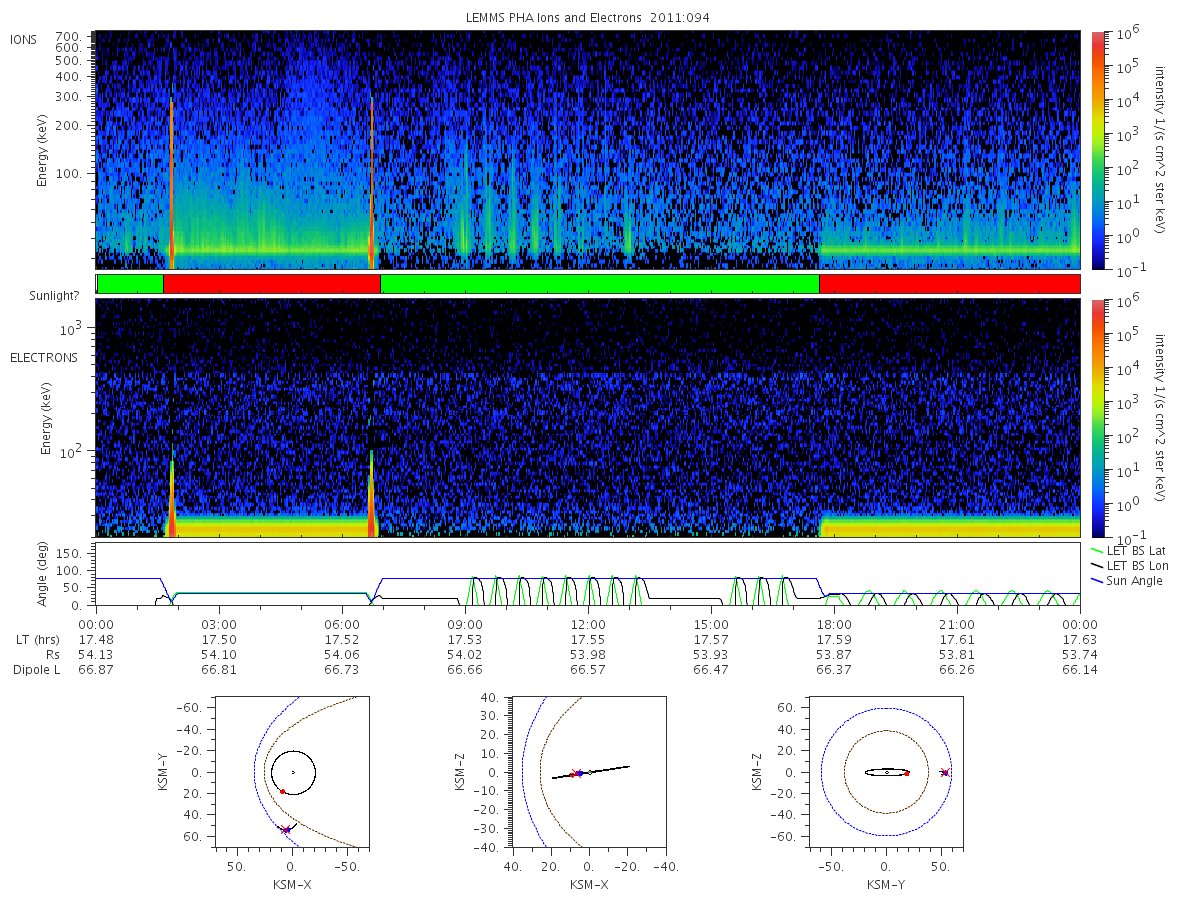Click the plot title 'LEMMS PHA Ions and Electrons 2011:094'
The image size is (1200, 900).
click(588, 18)
